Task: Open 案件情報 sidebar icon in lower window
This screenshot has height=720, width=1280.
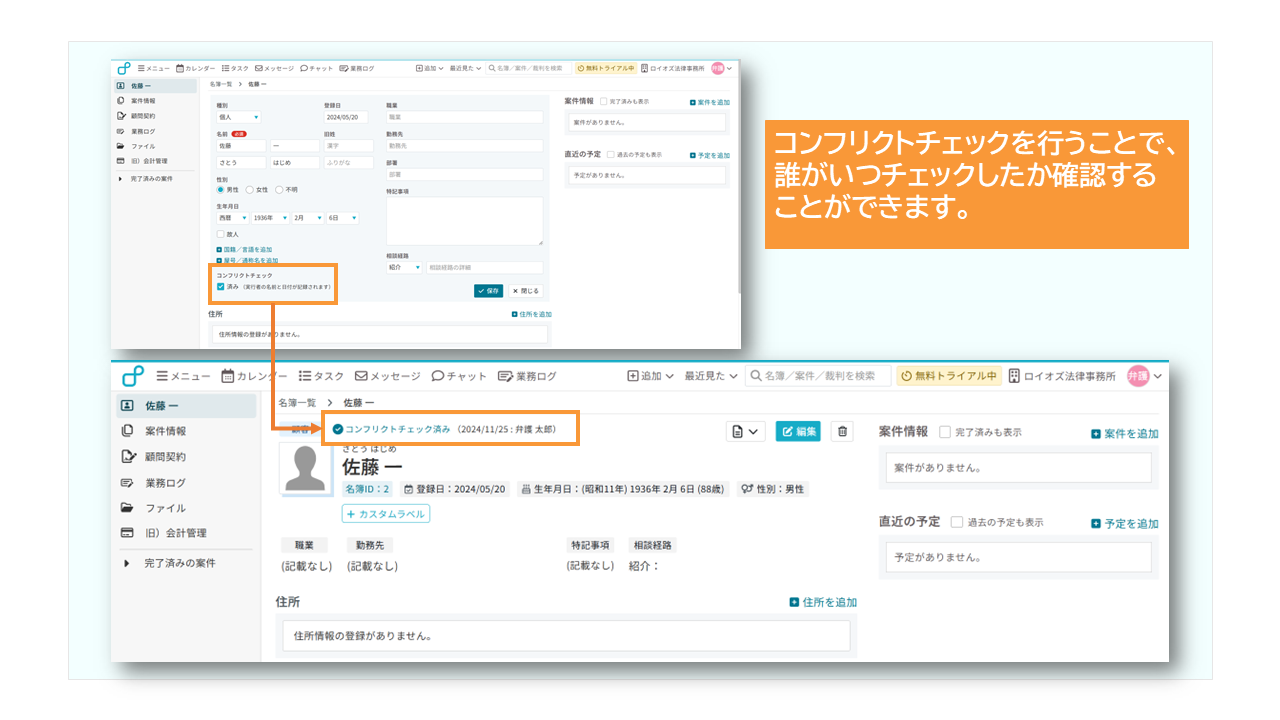Action: (127, 431)
